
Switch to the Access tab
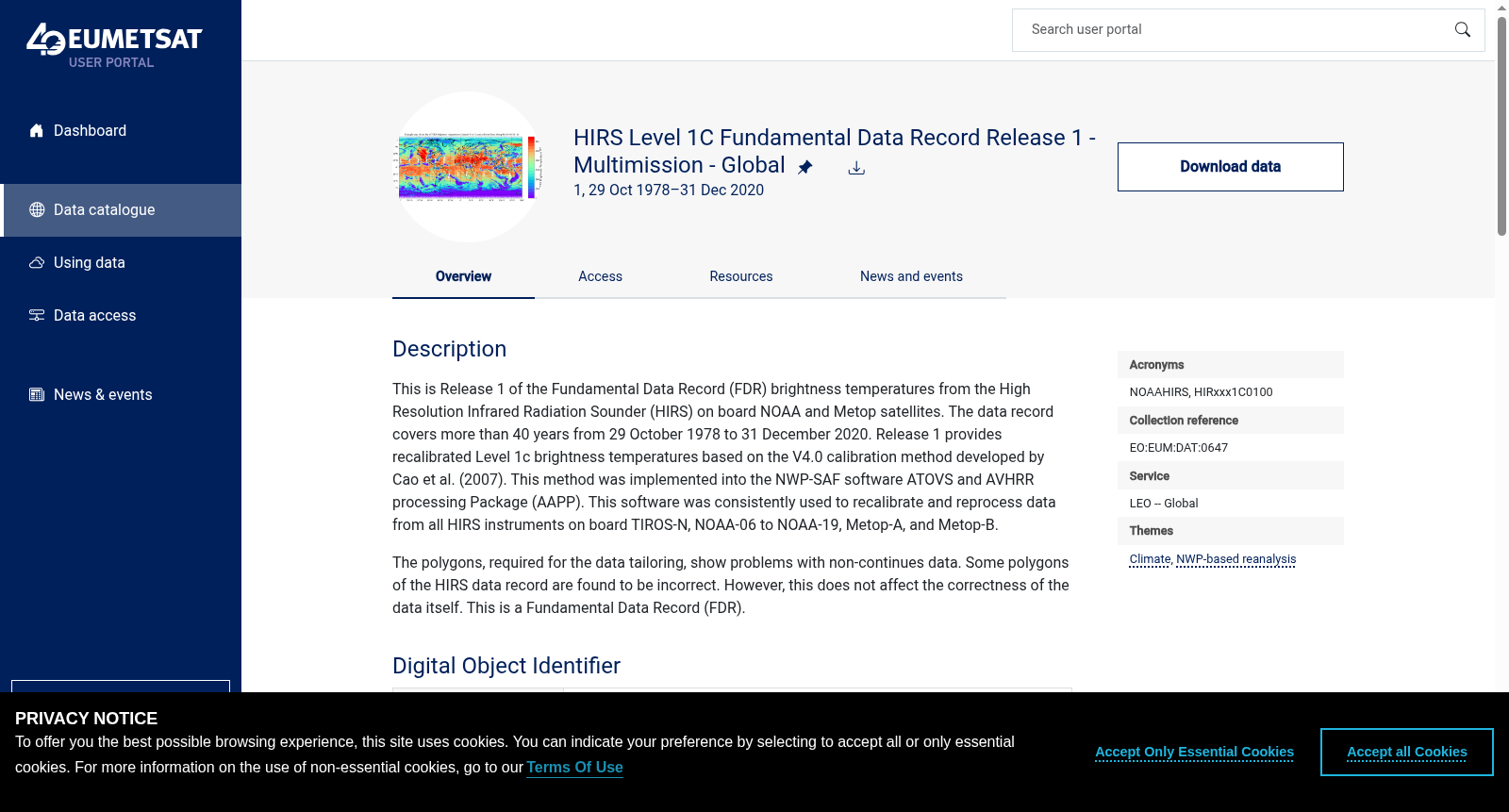[600, 276]
